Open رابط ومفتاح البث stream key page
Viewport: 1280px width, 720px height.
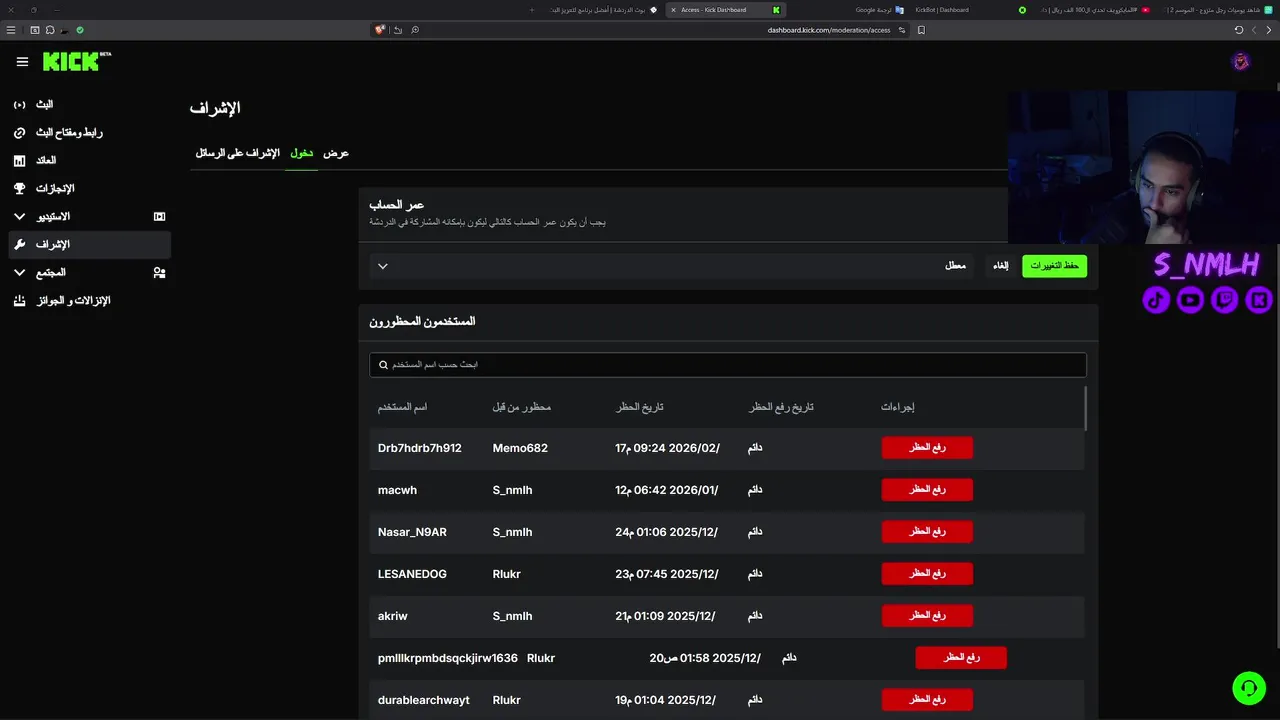point(89,132)
